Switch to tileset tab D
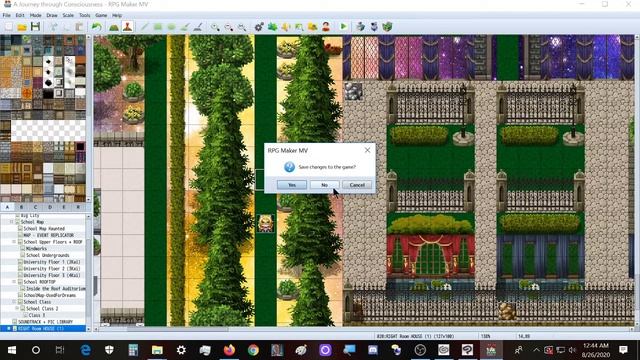Screen dimensions: 640x360 click(x=50, y=207)
